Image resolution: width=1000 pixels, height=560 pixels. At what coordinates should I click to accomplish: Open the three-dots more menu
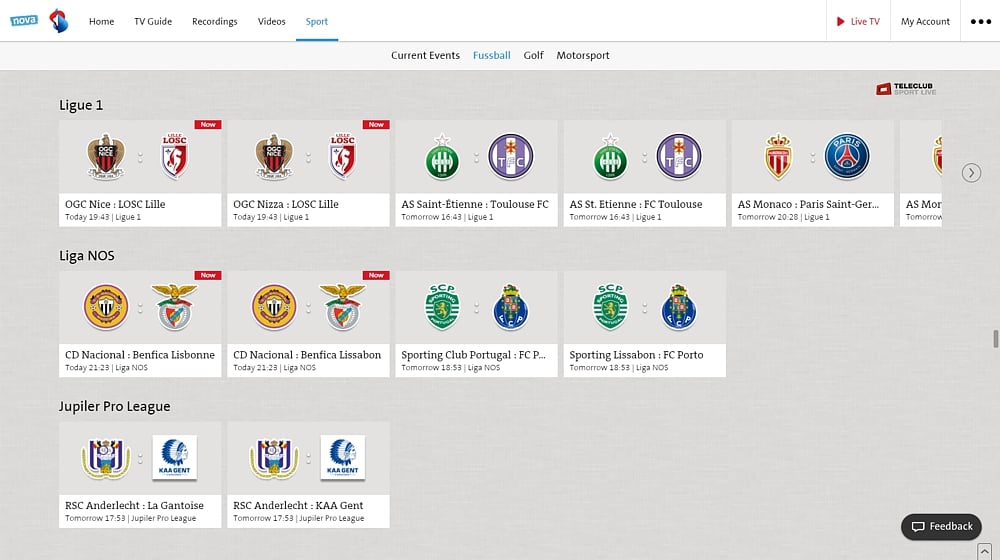click(980, 21)
